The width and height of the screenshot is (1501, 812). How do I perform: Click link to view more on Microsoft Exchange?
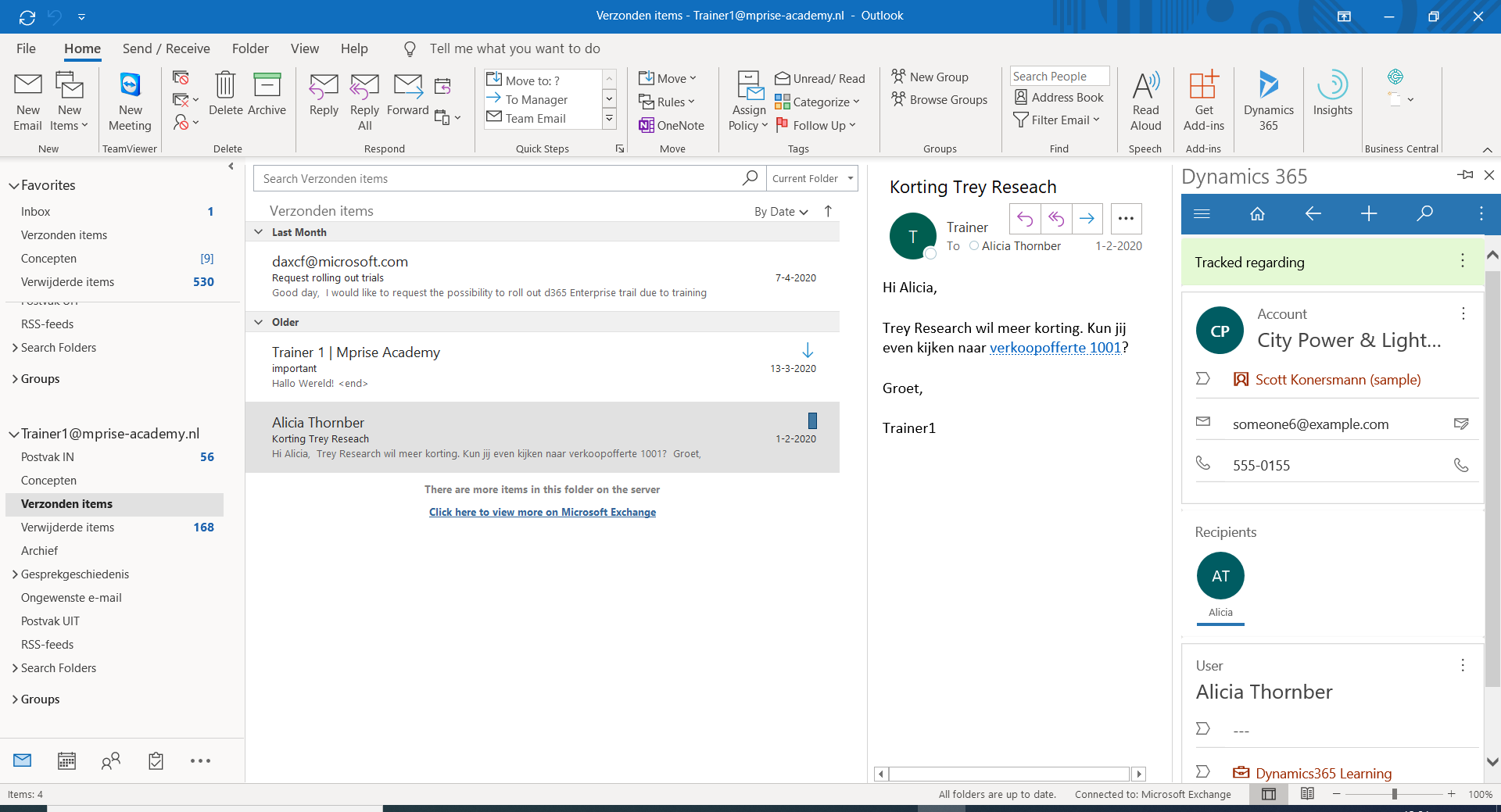point(543,512)
